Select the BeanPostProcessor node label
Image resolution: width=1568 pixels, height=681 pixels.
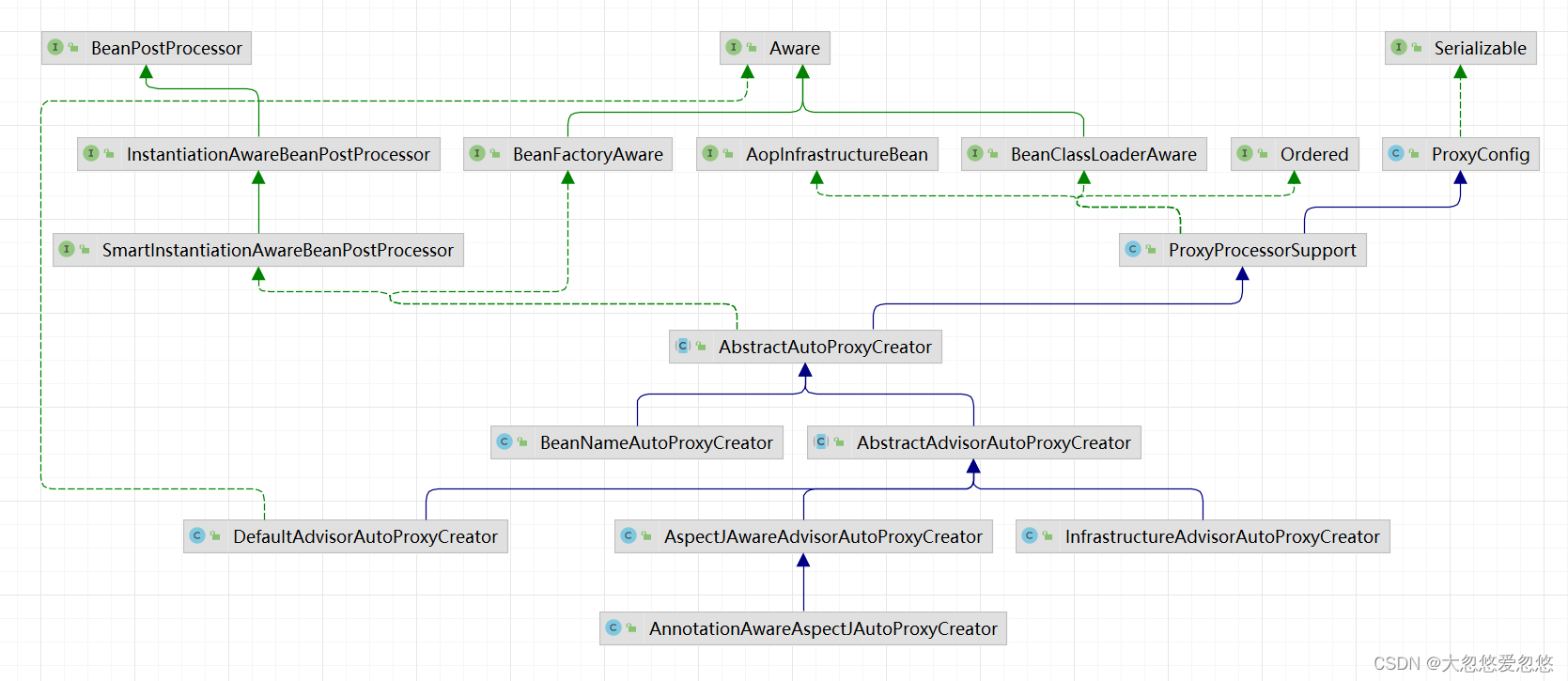(166, 48)
